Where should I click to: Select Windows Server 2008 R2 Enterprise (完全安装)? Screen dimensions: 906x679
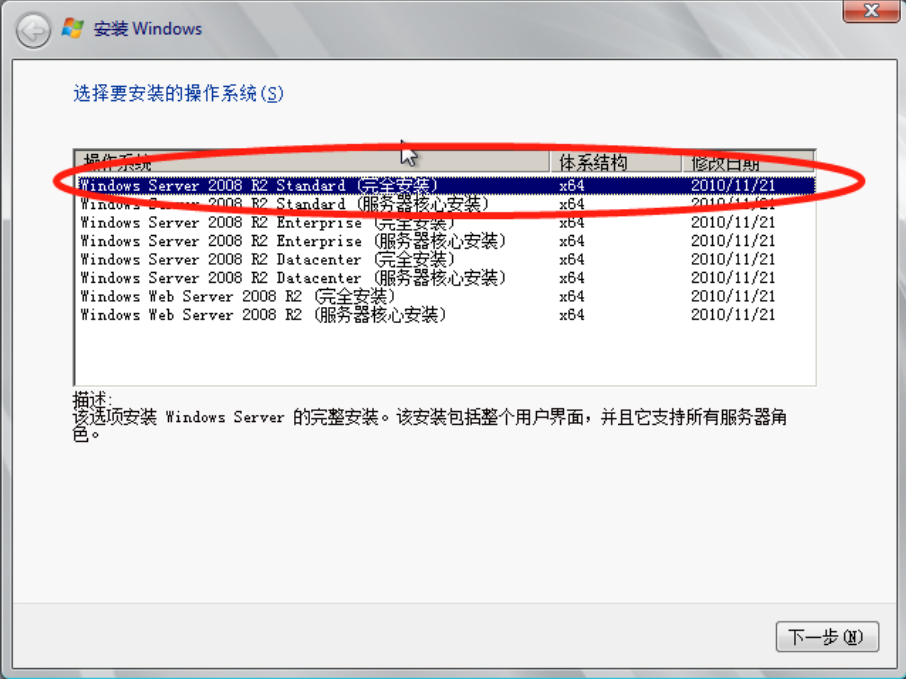(x=445, y=222)
